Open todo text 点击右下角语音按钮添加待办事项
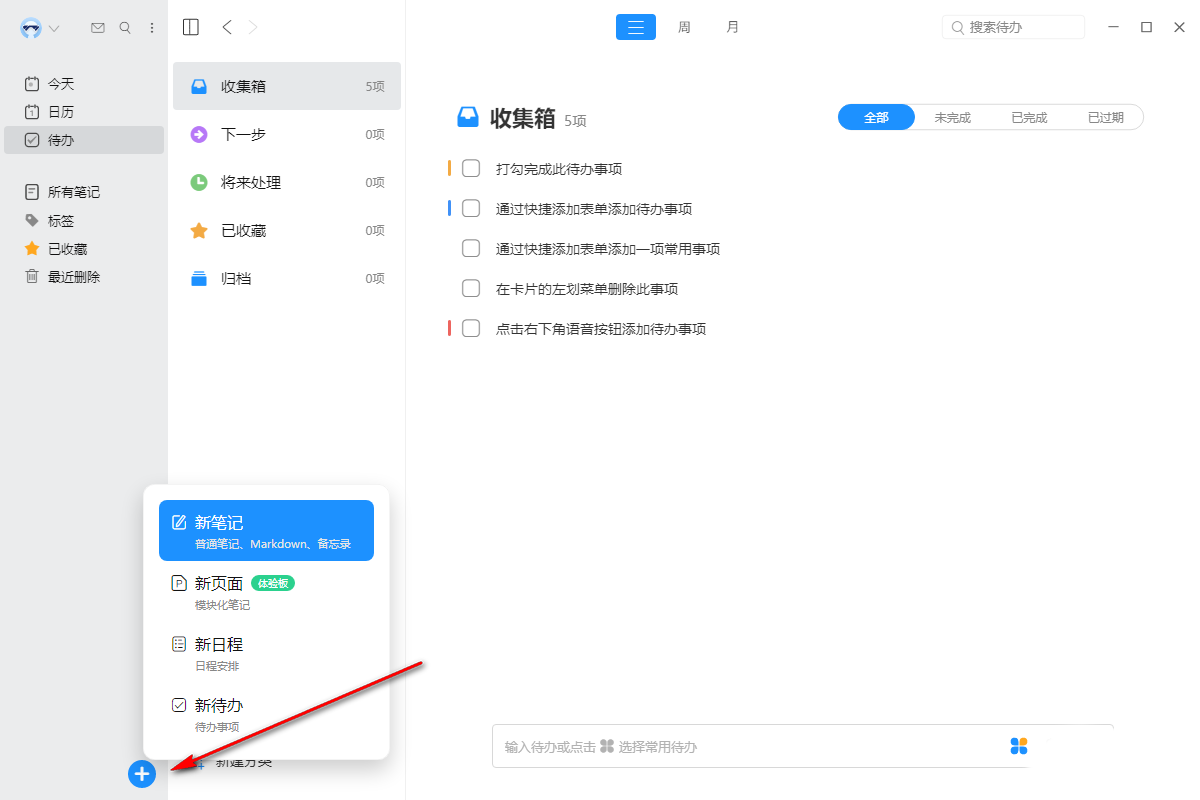The image size is (1200, 800). 601,329
